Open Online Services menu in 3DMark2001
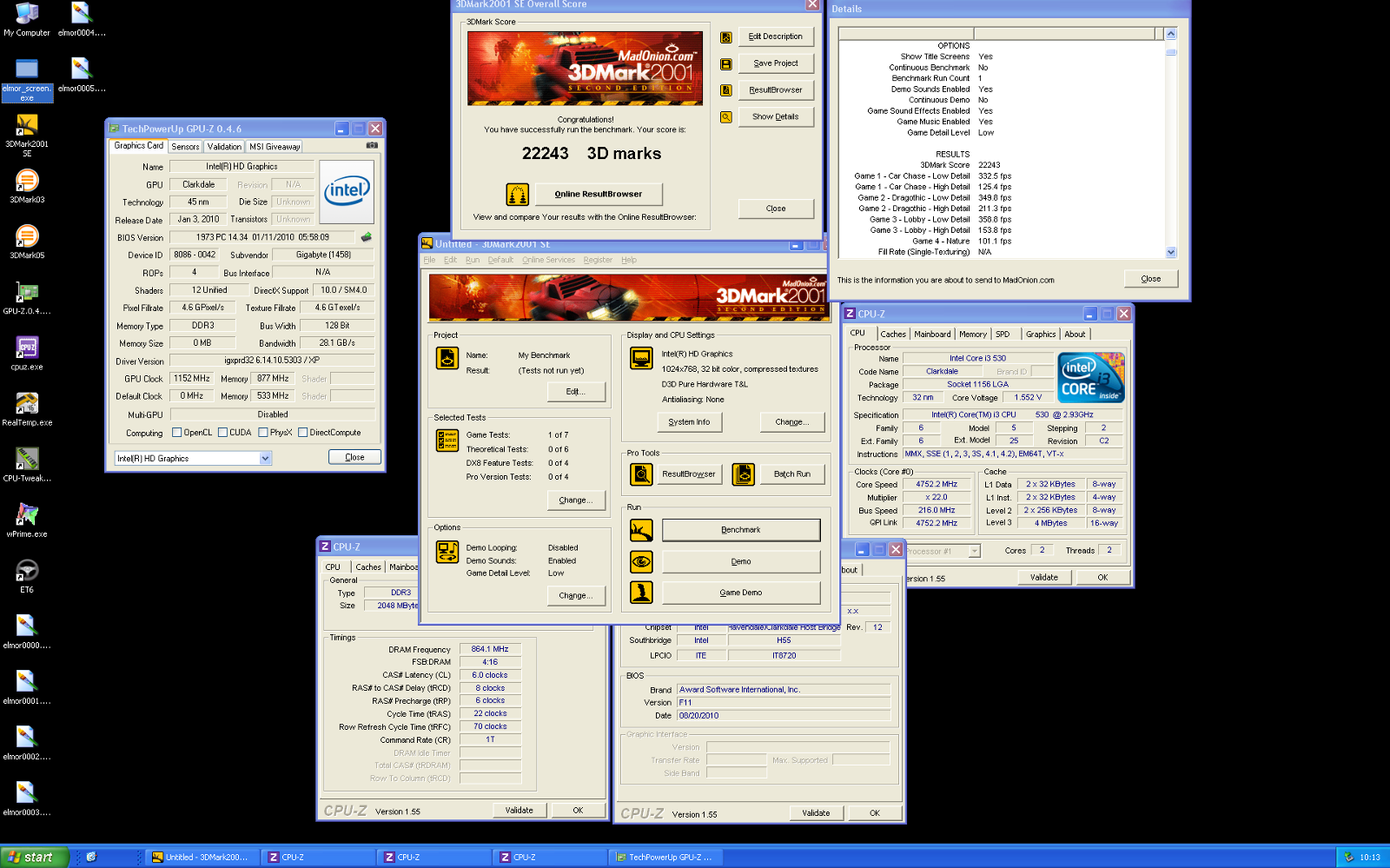This screenshot has height=868, width=1390. pos(548,260)
